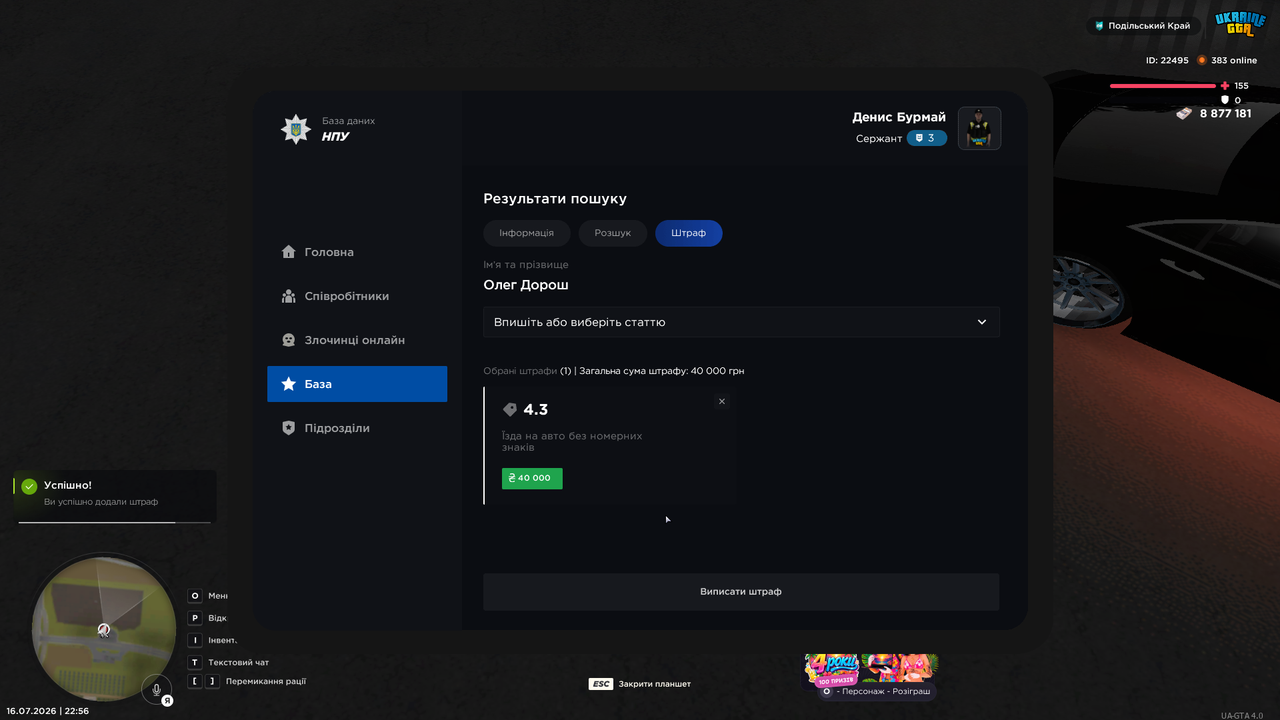
Task: Select the База sidebar item
Action: [x=357, y=384]
